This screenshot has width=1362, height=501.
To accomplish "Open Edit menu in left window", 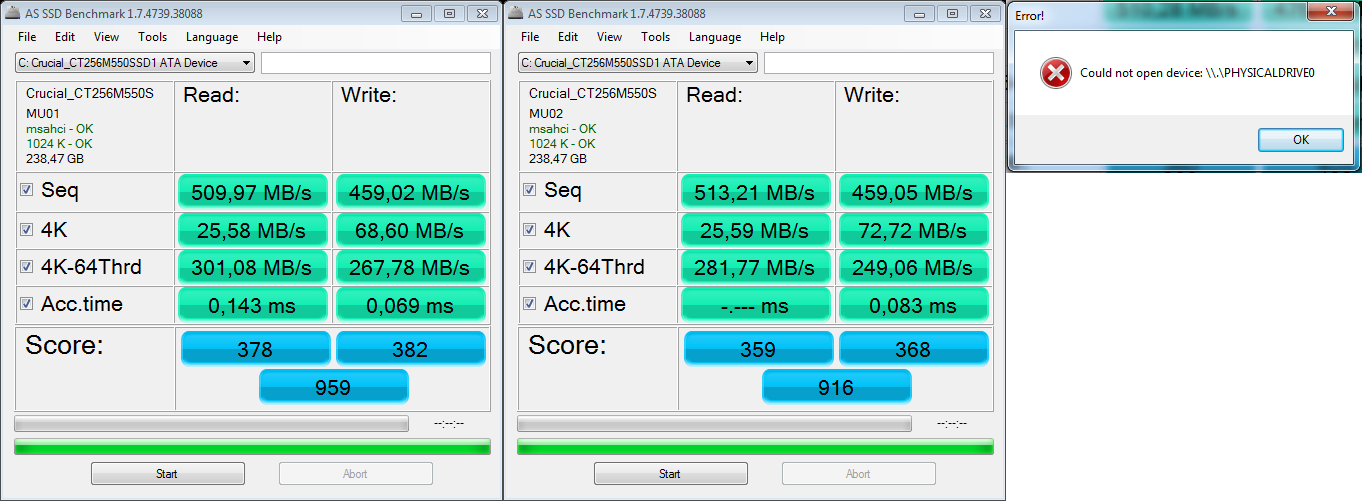I will [65, 37].
